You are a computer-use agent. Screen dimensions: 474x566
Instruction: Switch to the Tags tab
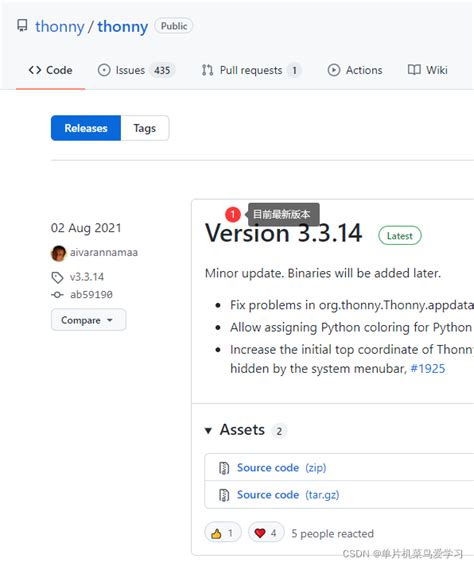pos(144,128)
